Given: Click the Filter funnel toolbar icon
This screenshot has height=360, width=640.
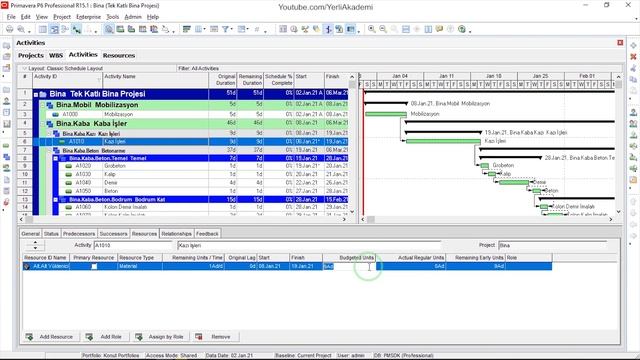Looking at the screenshot, I should coord(225,29).
